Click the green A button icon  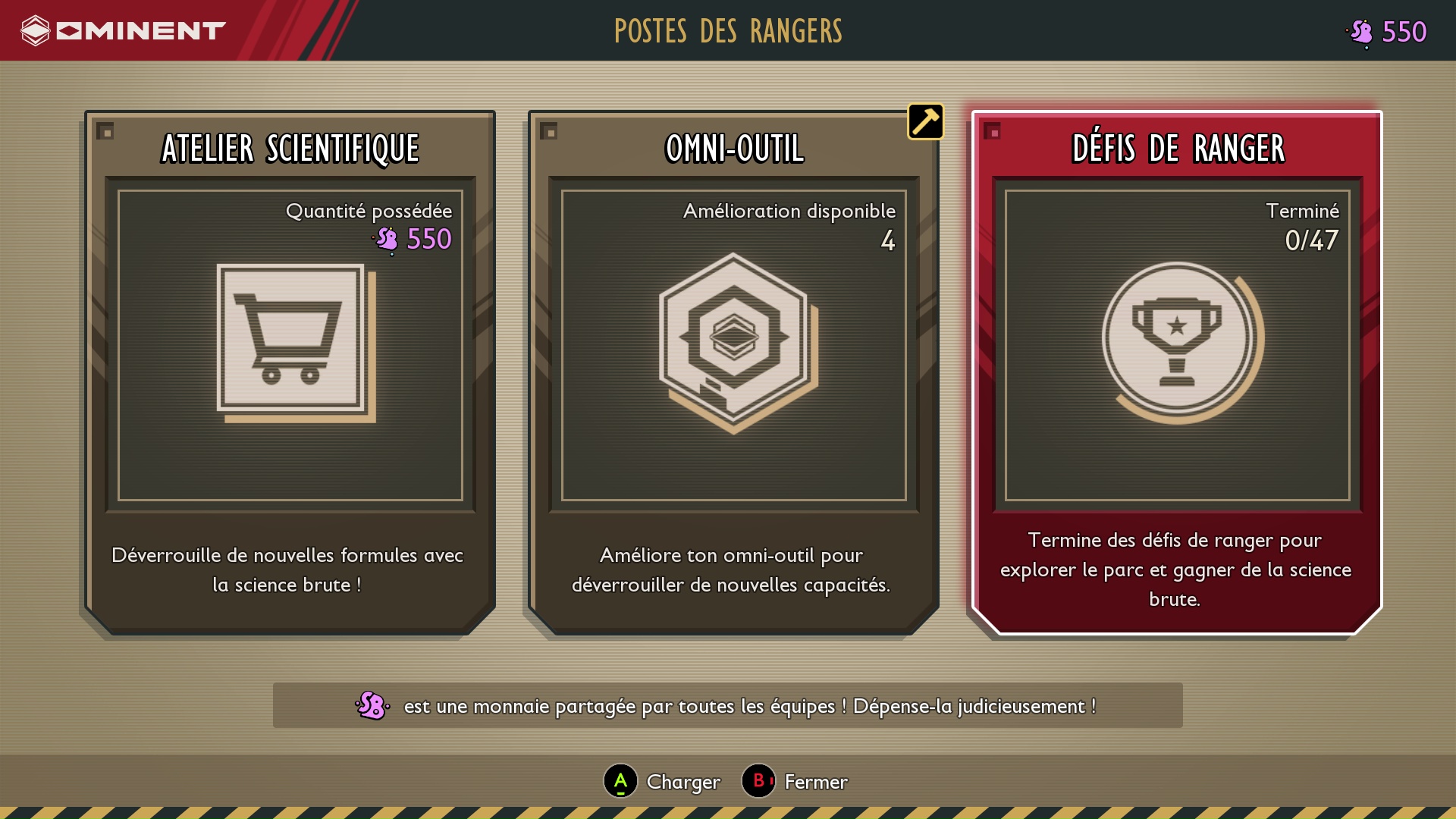620,780
